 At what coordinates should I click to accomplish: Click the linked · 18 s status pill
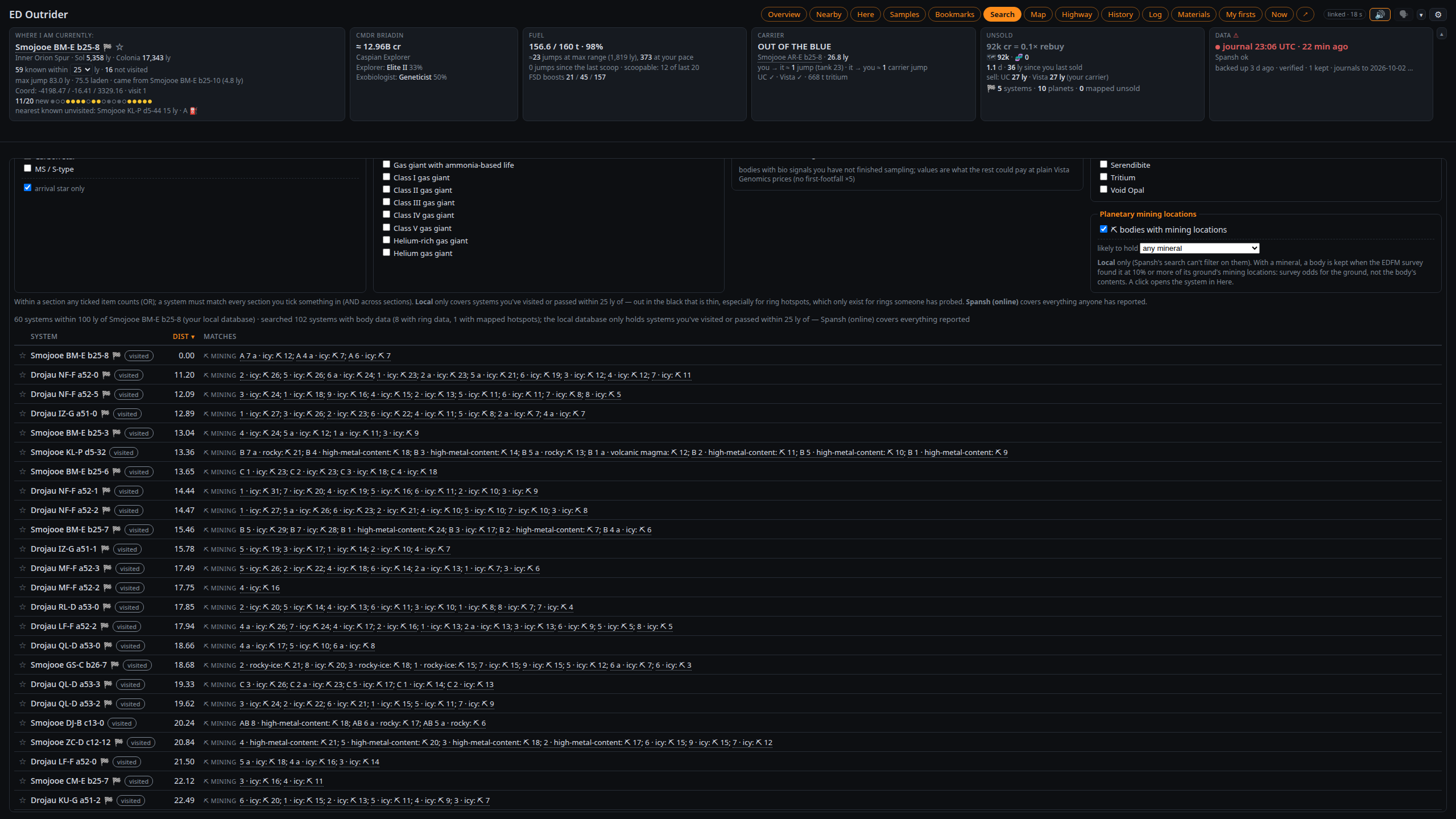[1345, 15]
